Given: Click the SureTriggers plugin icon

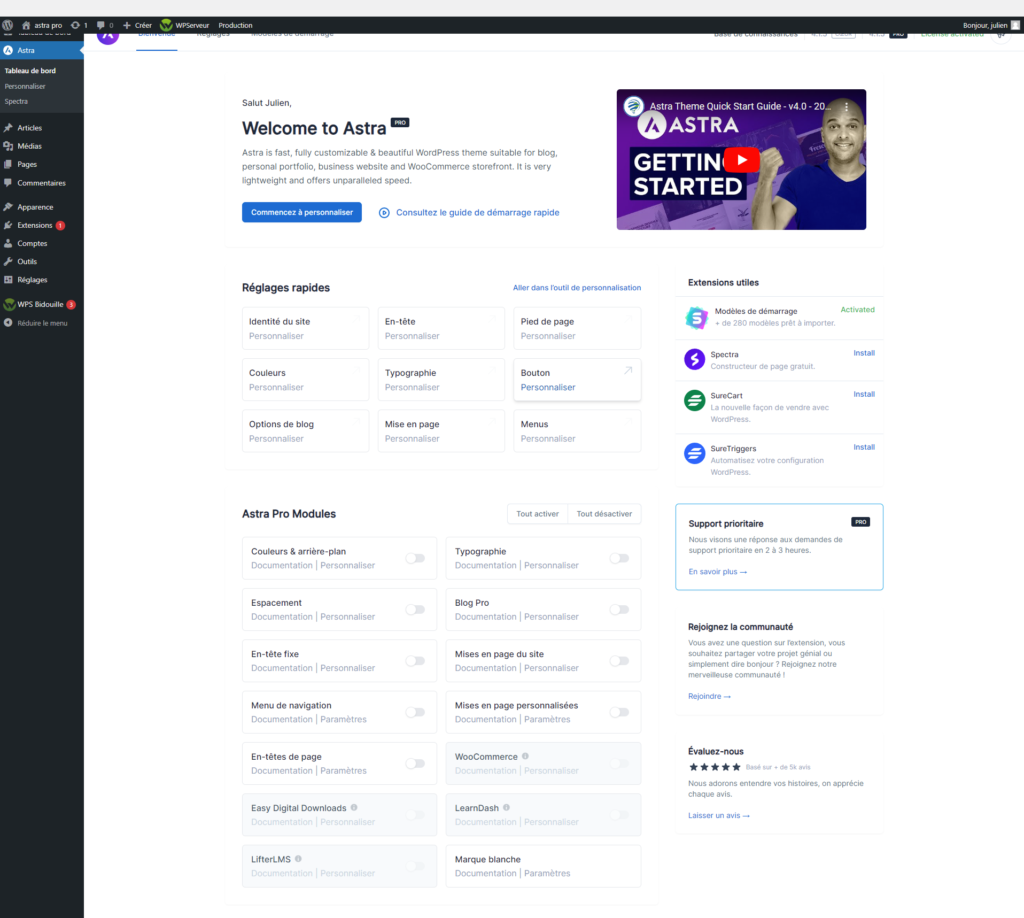Looking at the screenshot, I should coord(695,453).
